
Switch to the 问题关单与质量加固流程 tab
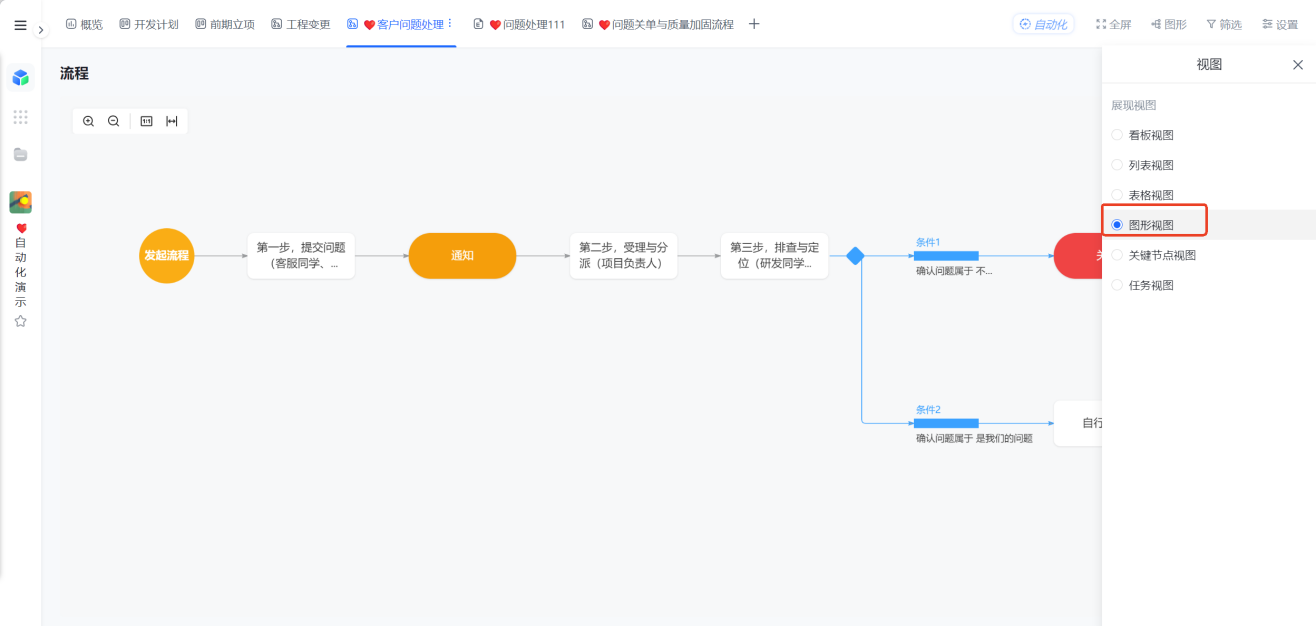click(658, 24)
